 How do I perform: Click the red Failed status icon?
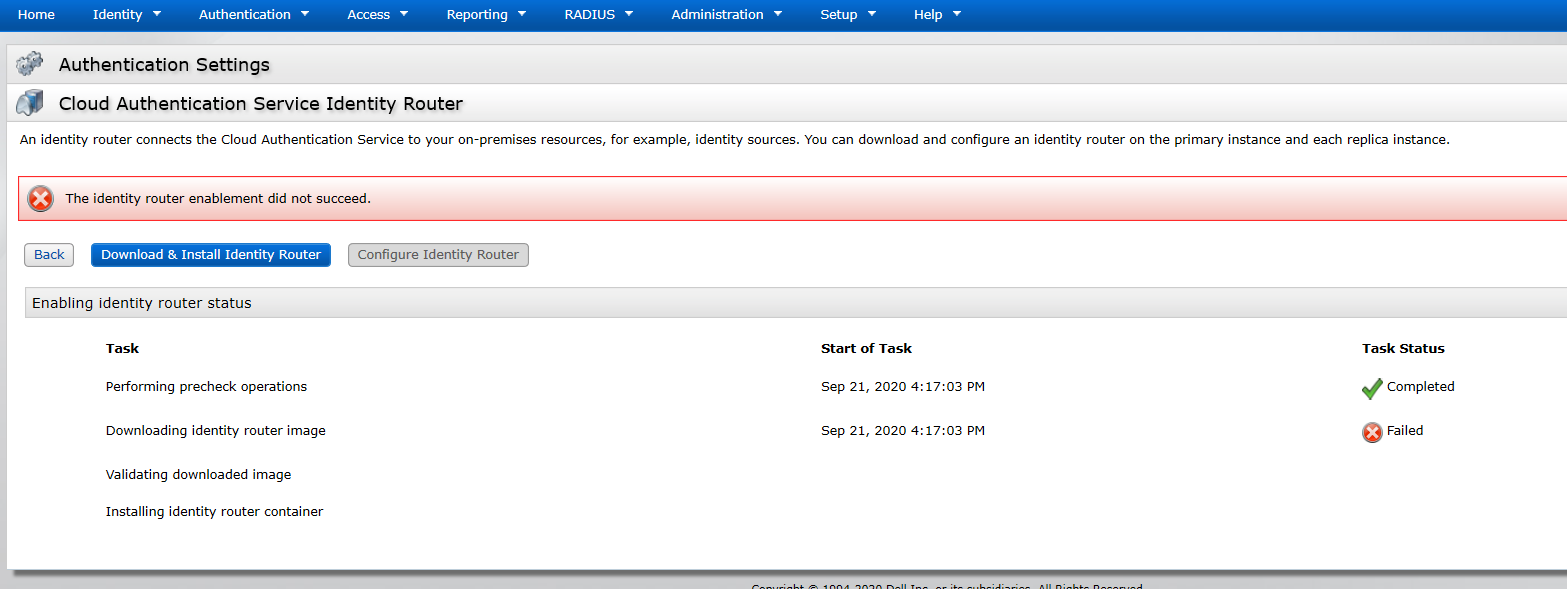pos(1372,432)
